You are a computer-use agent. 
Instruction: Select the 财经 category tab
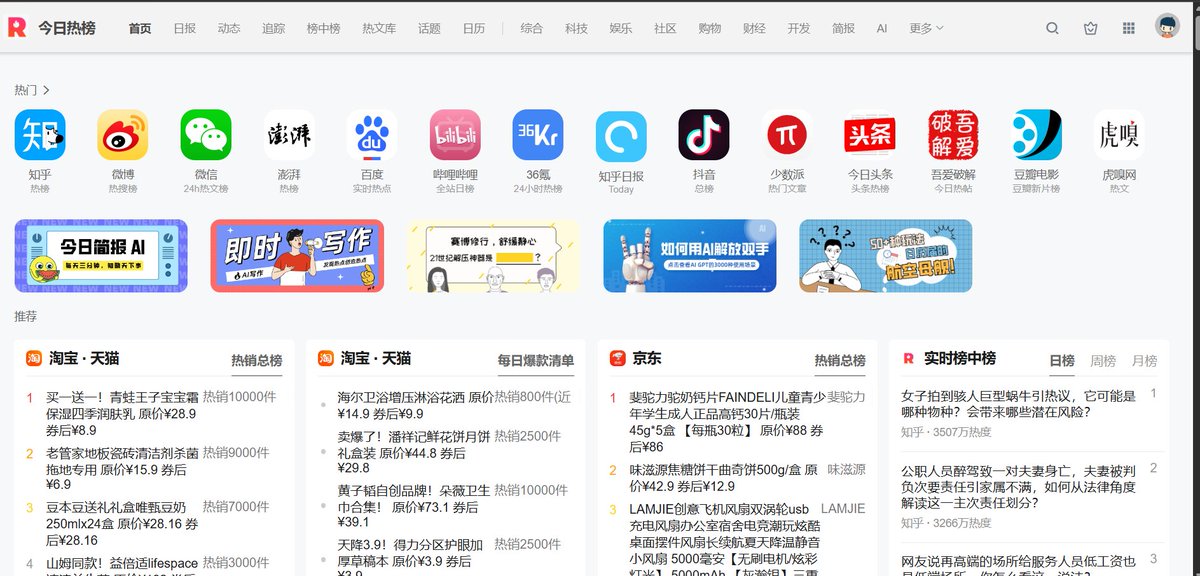(x=754, y=28)
